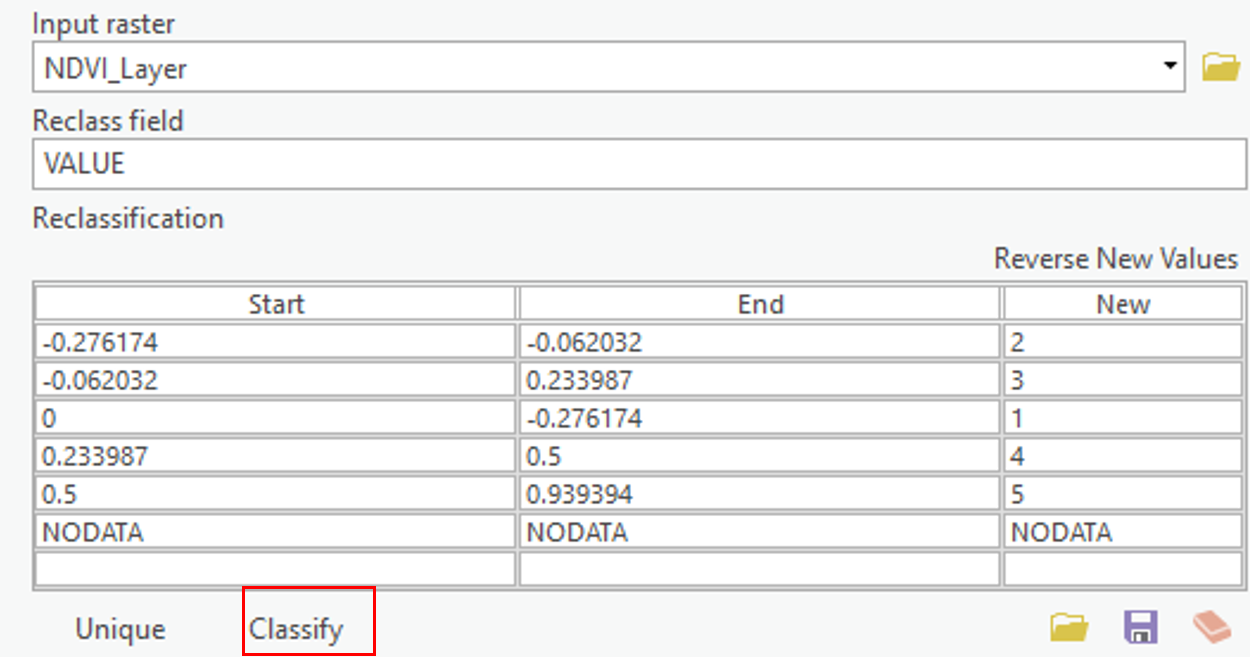Clear table entries with the eraser icon

(1213, 628)
